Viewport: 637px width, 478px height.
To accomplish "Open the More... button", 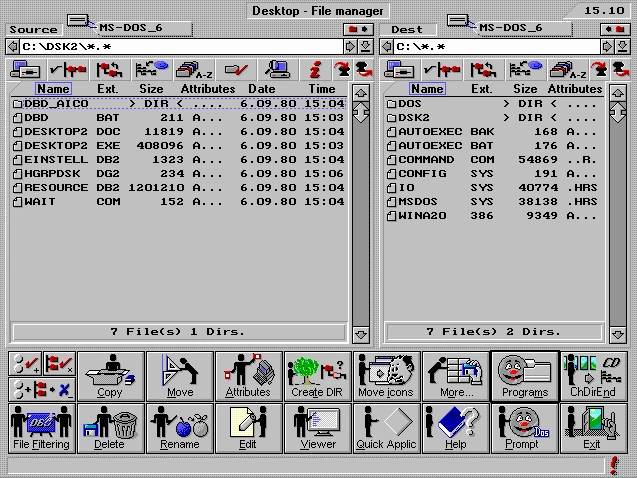I will tap(456, 376).
